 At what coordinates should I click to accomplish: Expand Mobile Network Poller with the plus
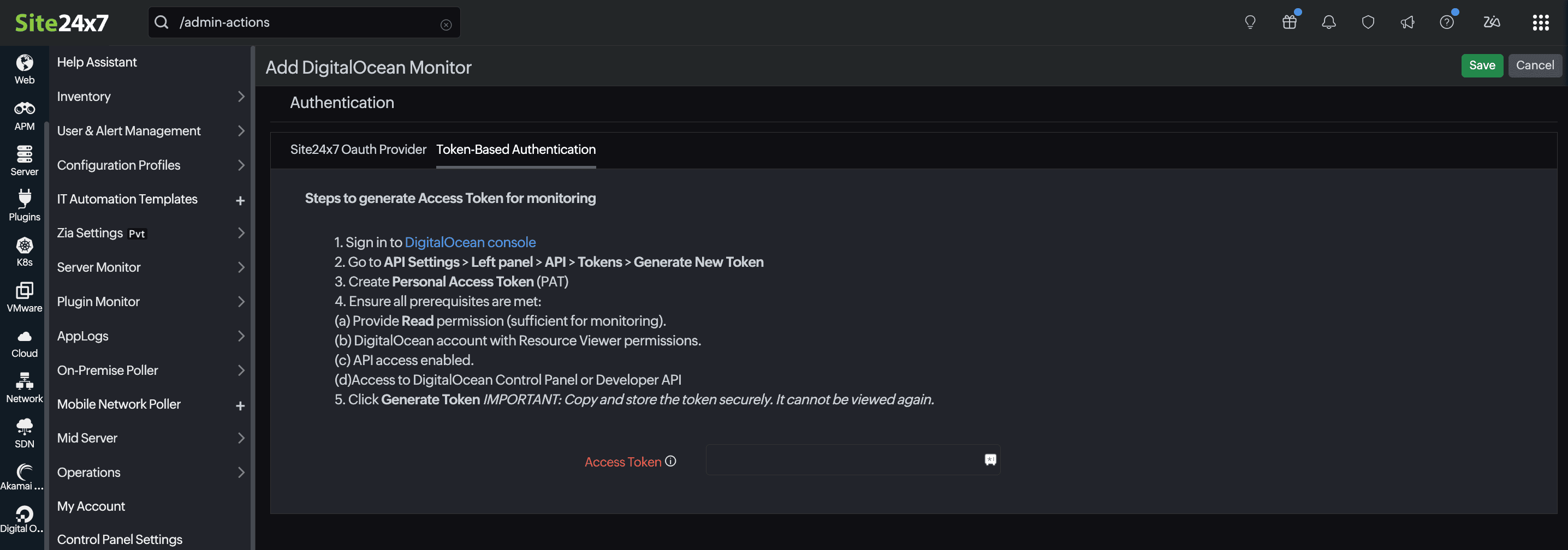point(240,405)
